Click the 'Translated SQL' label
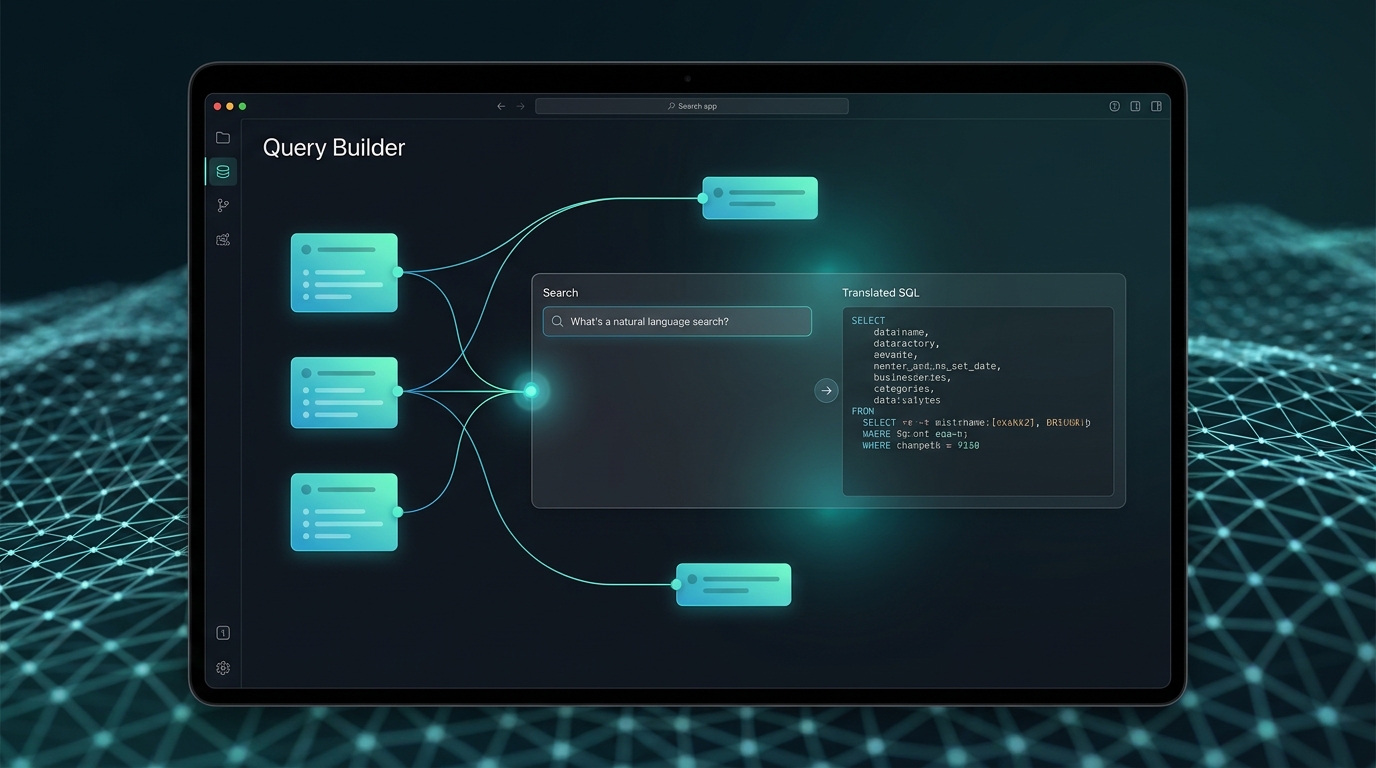Viewport: 1376px width, 768px height. pyautogui.click(x=881, y=293)
